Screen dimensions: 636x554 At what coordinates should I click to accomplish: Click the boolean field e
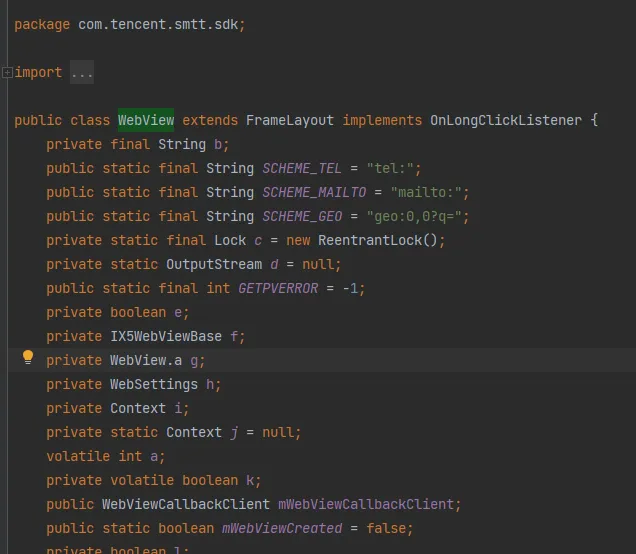pyautogui.click(x=178, y=312)
